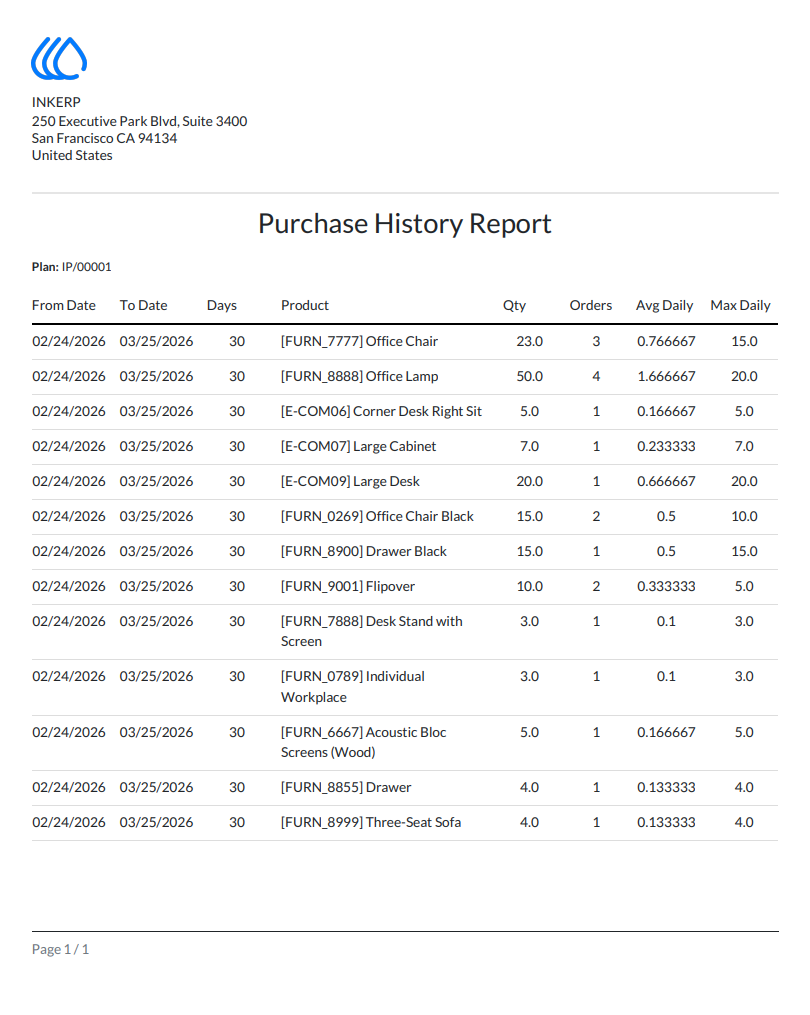Select [FURN_7888] Desk Stand with Screen
Image resolution: width=810 pixels, height=1015 pixels.
372,631
